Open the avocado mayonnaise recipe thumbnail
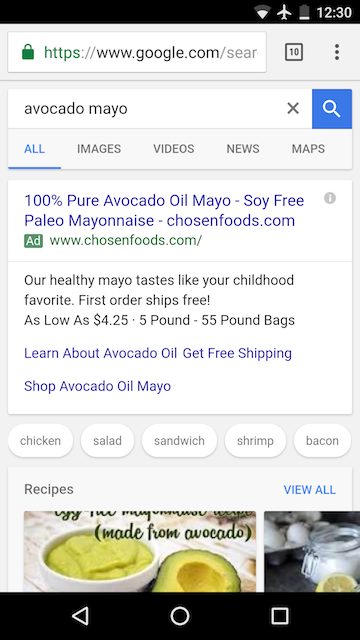The width and height of the screenshot is (360, 640). 140,551
